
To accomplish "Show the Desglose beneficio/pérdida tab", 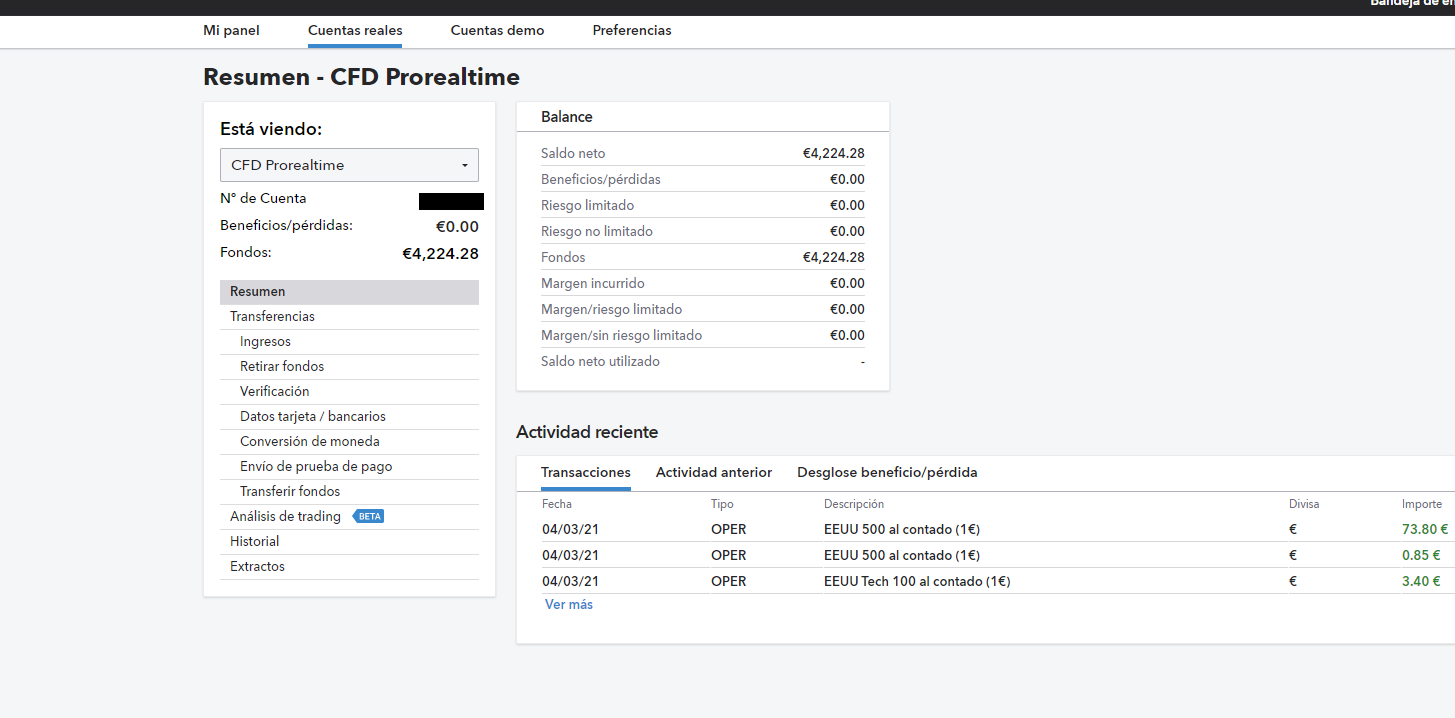I will tap(887, 473).
